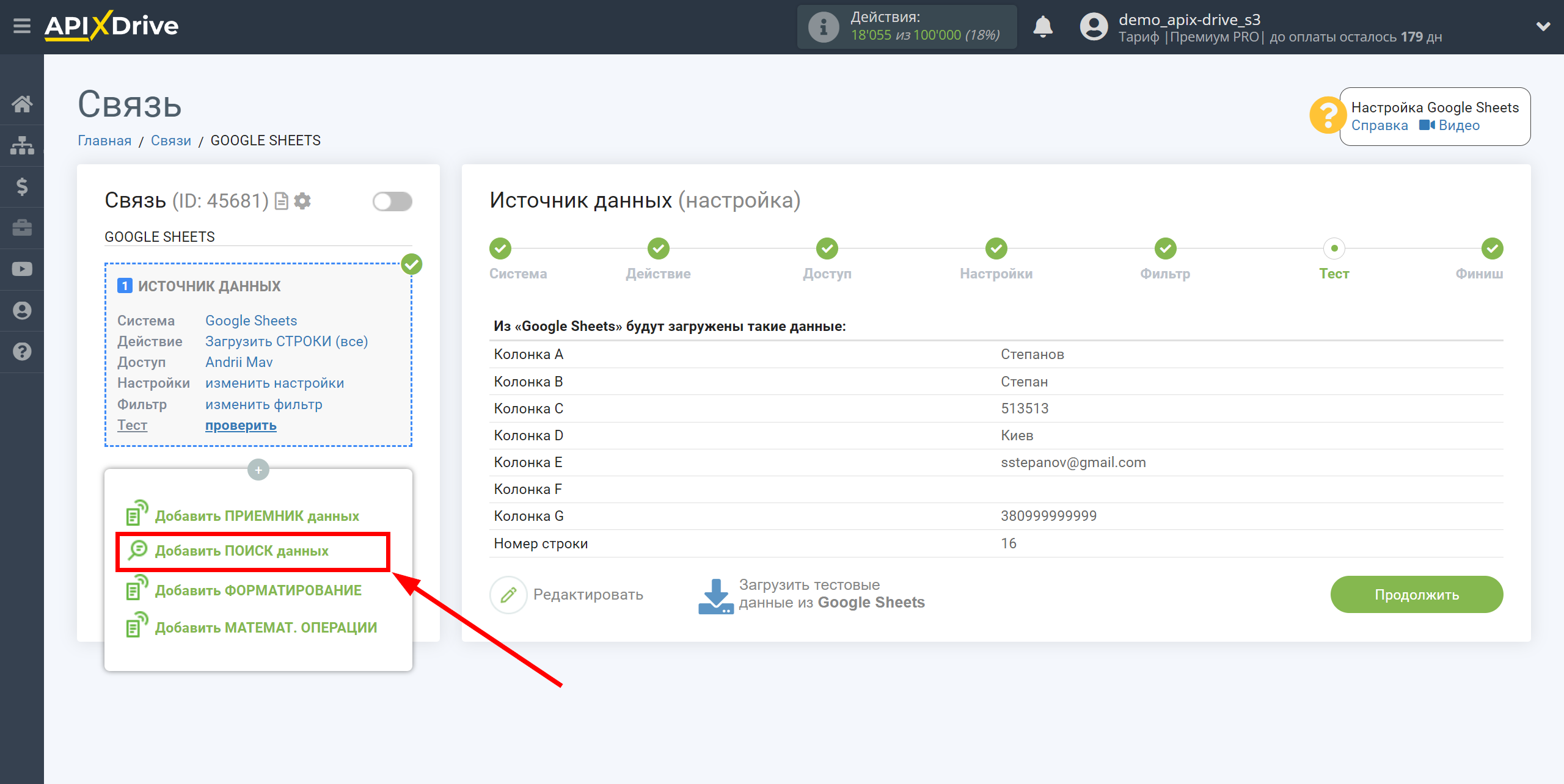Click the Киев value in Колонка D
Viewport: 1564px width, 784px height.
click(x=1017, y=435)
